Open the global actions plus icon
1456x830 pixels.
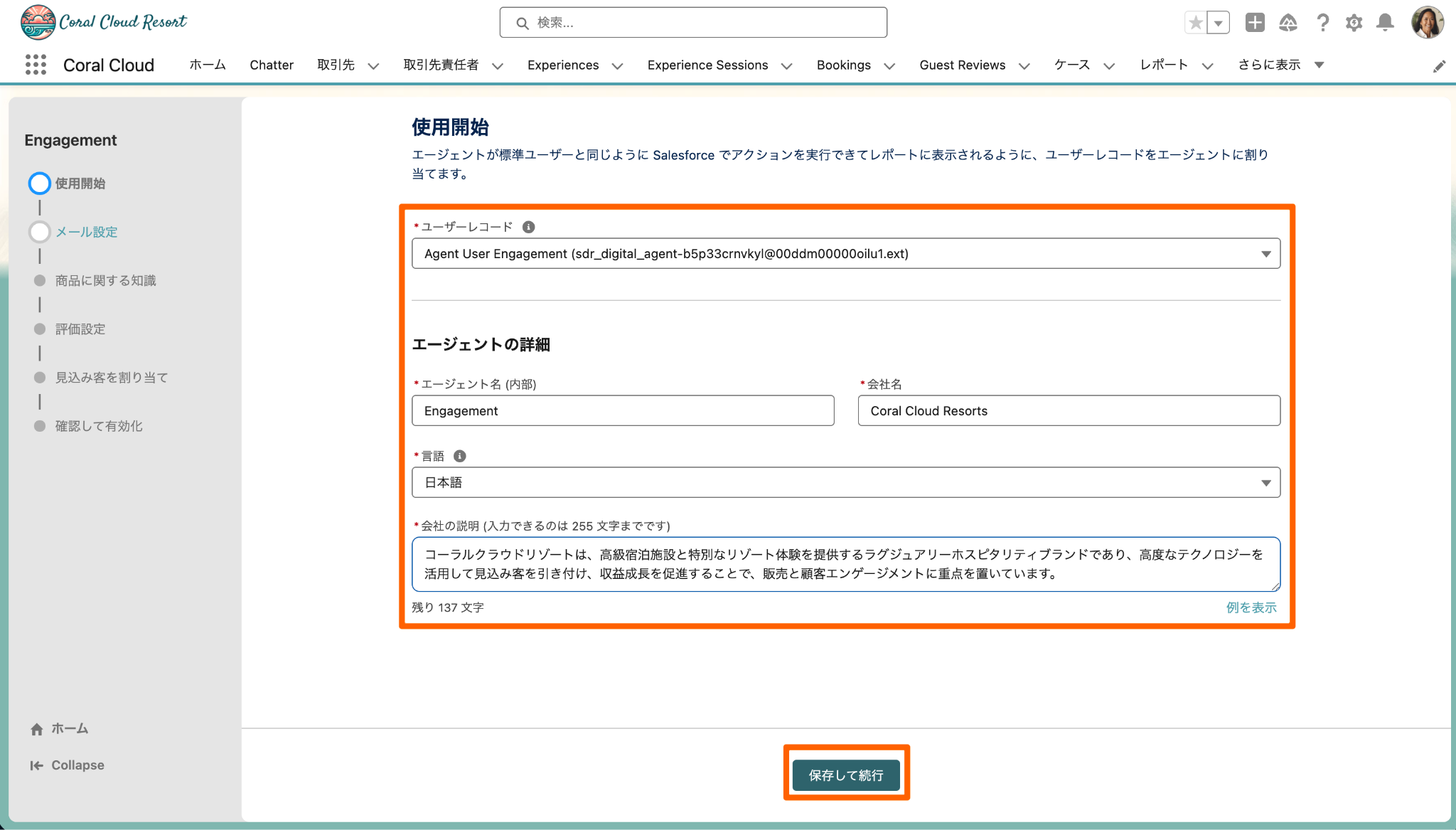tap(1255, 23)
